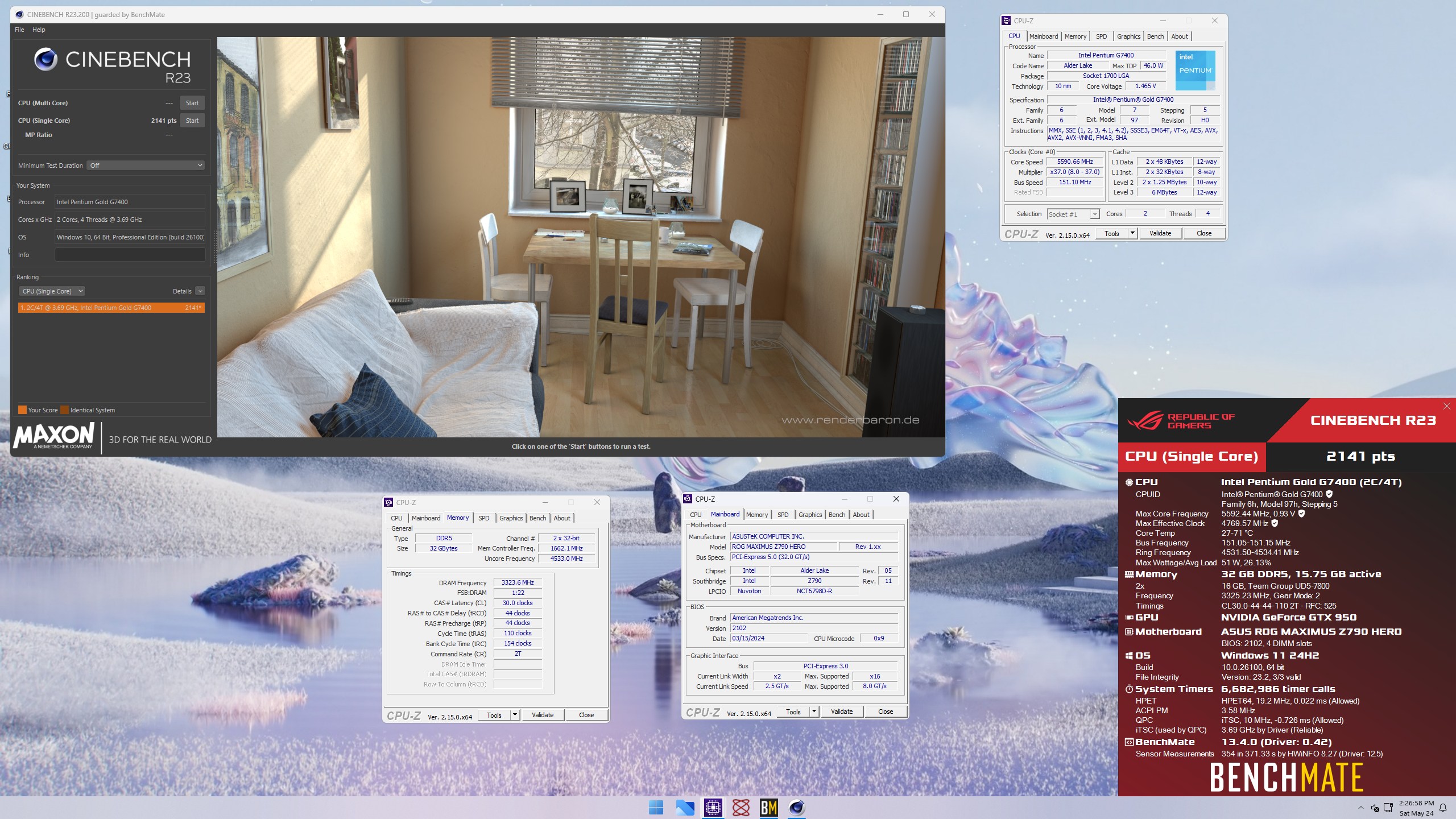Click the OS Windows icon in BenchMate

coord(1129,656)
